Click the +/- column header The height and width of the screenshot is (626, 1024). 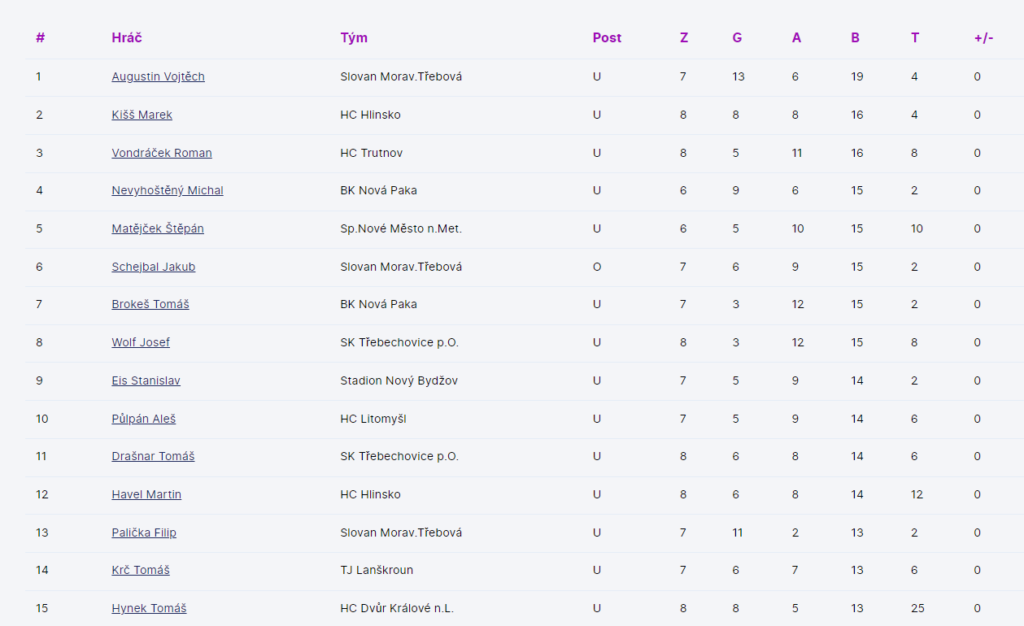click(983, 38)
